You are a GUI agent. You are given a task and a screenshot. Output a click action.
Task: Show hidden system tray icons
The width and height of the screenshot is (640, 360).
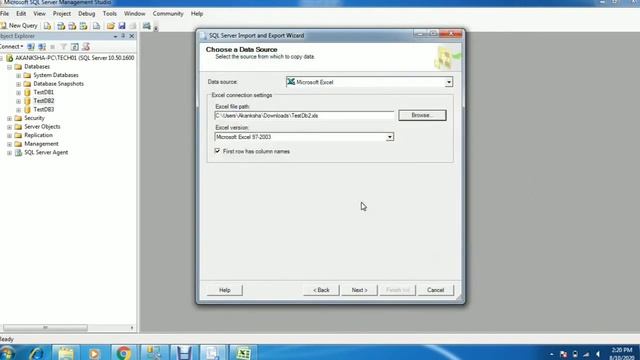tap(551, 354)
